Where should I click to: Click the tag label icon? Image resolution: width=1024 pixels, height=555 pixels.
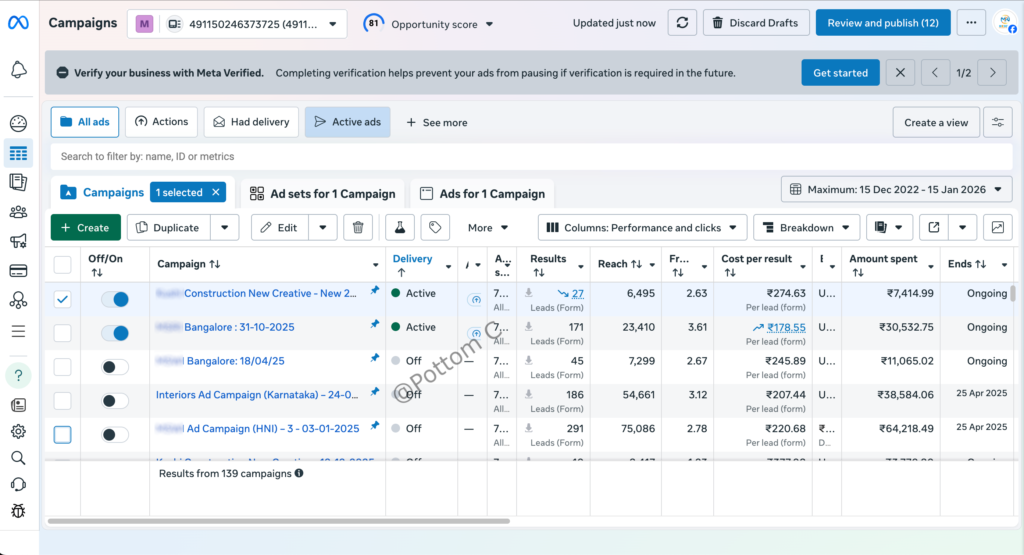pyautogui.click(x=435, y=228)
